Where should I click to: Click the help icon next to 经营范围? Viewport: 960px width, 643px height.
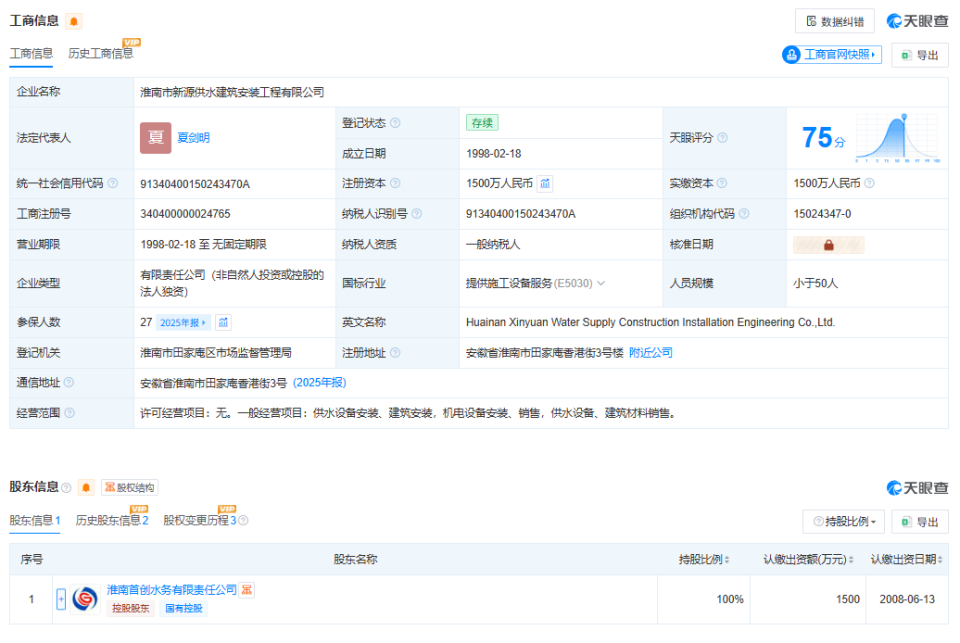(x=69, y=413)
